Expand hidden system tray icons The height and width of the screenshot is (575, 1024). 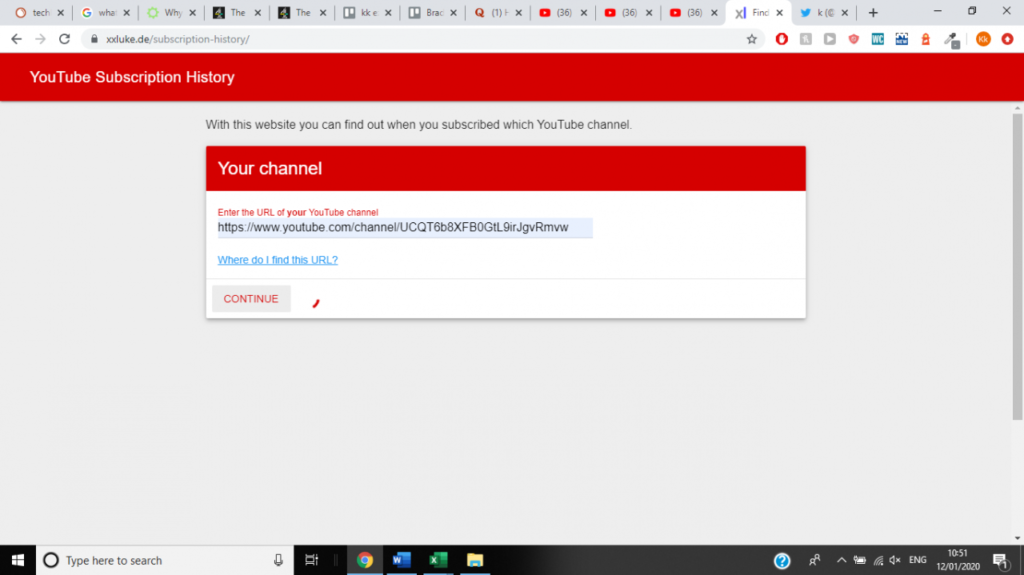coord(842,560)
